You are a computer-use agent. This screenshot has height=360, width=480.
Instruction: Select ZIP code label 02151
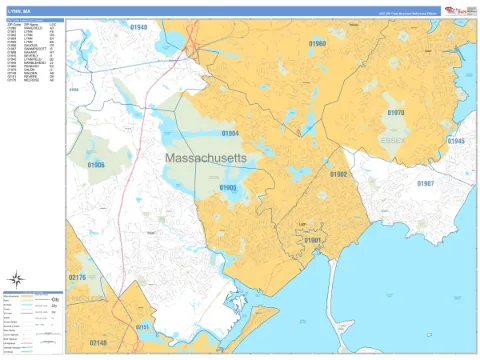click(x=142, y=327)
